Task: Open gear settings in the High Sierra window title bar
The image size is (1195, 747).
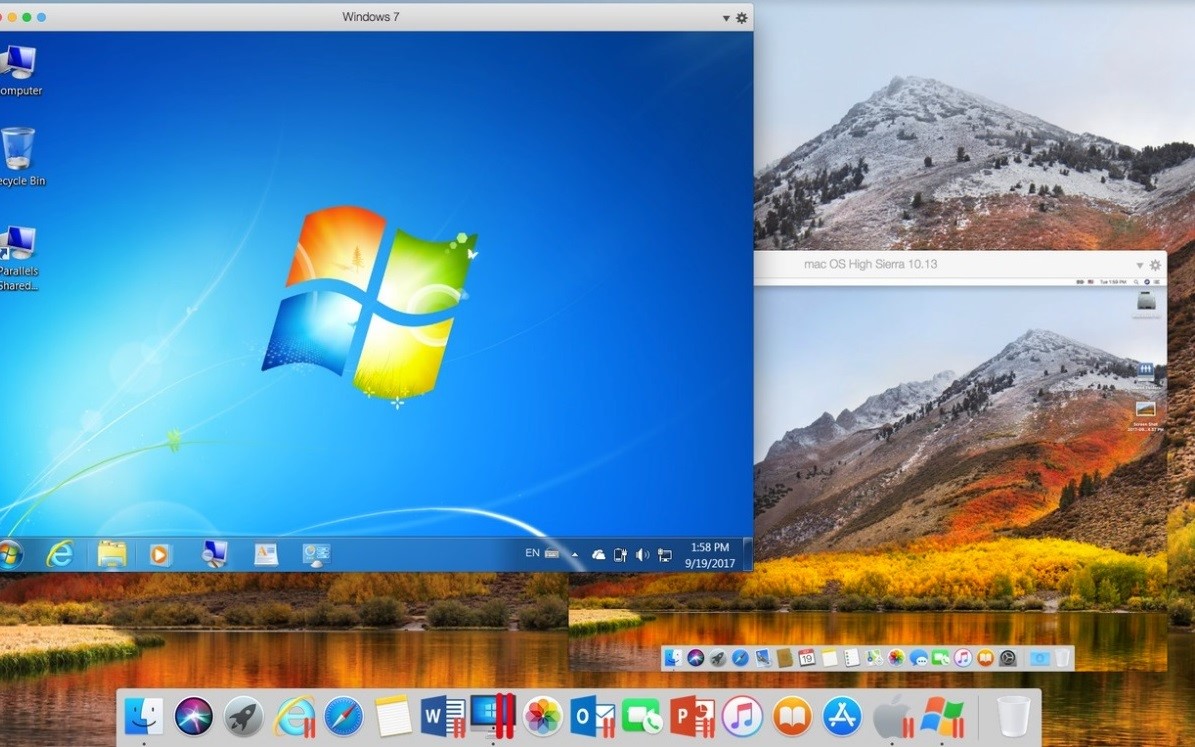Action: (x=1155, y=265)
